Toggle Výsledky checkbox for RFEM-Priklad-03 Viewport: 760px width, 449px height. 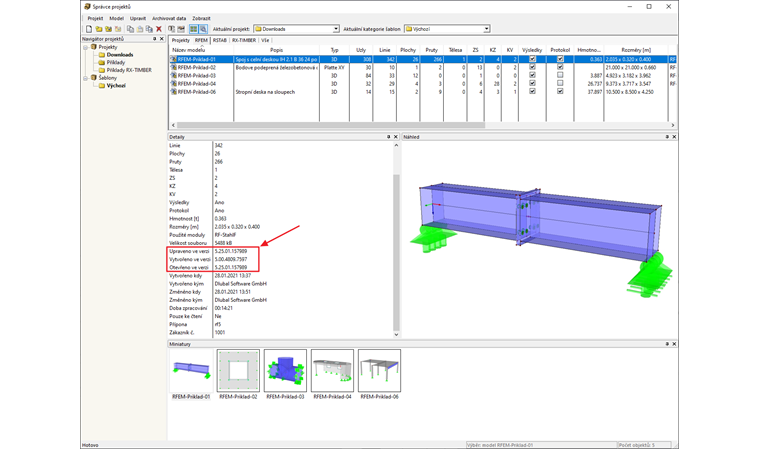click(532, 75)
